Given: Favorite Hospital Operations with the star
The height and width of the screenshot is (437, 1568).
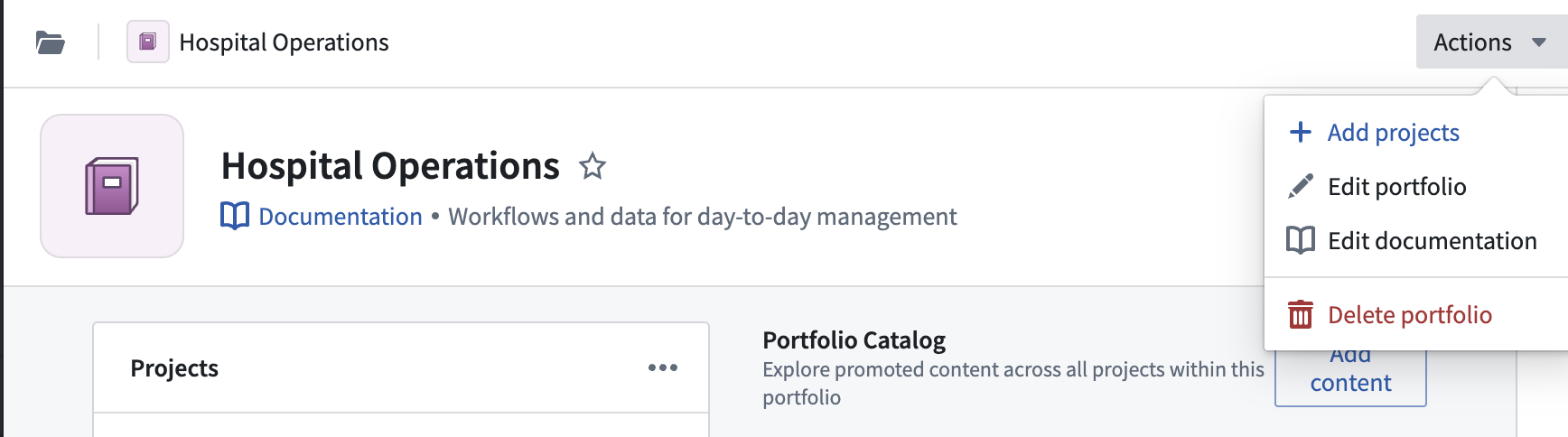Looking at the screenshot, I should tap(593, 166).
